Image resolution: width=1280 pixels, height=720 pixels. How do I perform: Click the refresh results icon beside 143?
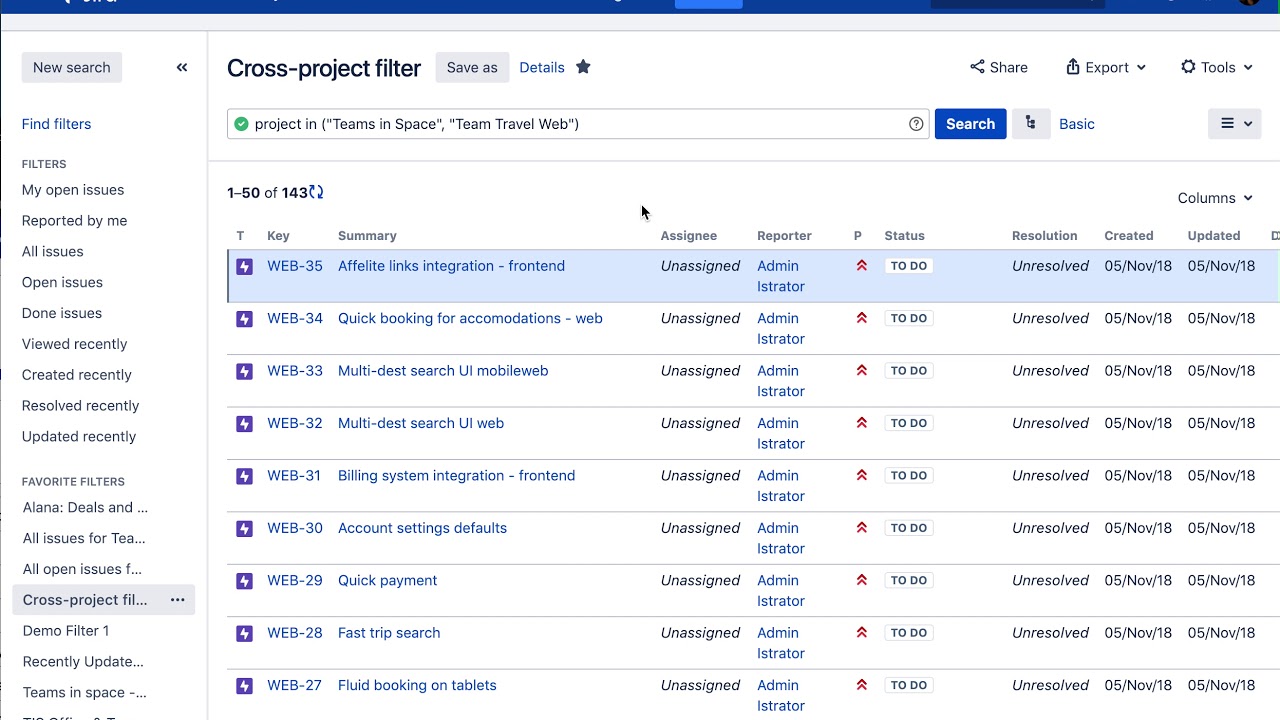316,192
